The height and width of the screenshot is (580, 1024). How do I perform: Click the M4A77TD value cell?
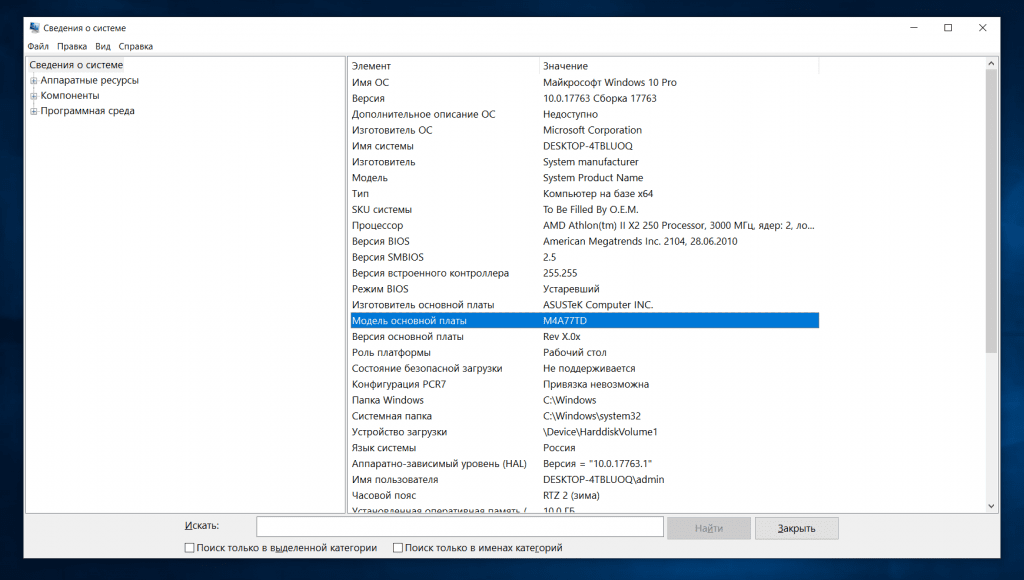[x=565, y=321]
